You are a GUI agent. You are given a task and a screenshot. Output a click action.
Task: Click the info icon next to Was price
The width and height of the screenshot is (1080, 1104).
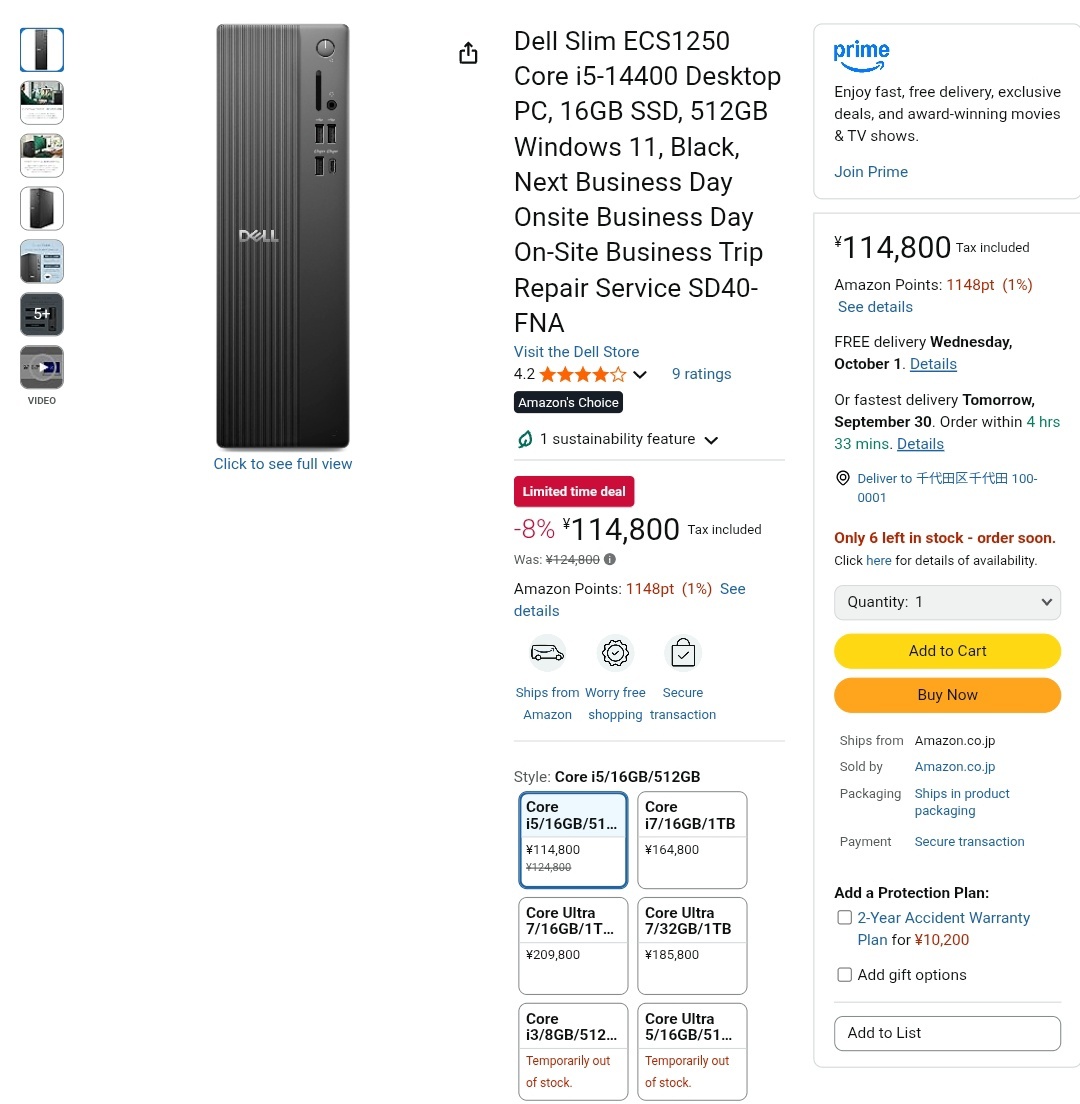[x=610, y=560]
